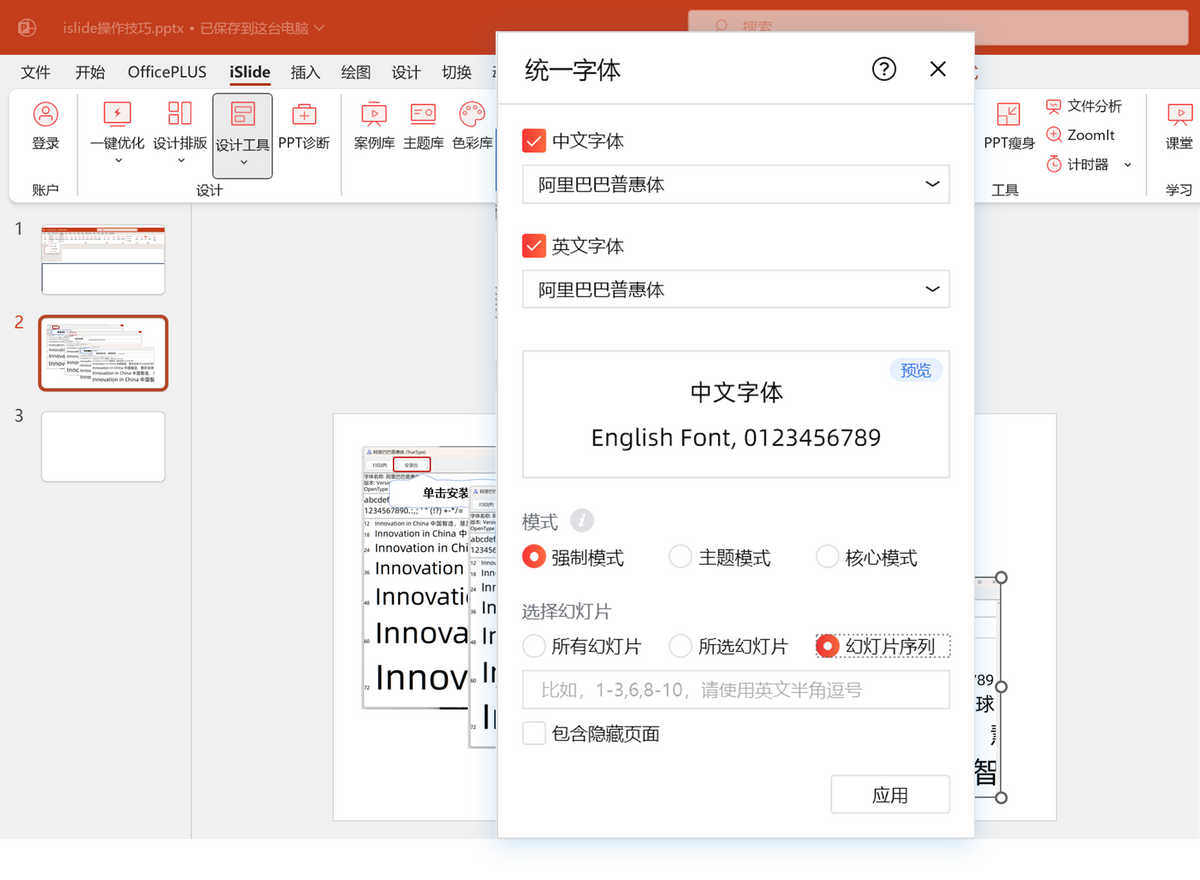Viewport: 1200px width, 880px height.
Task: Enable the 包含隐藏页面 option
Action: tap(534, 733)
